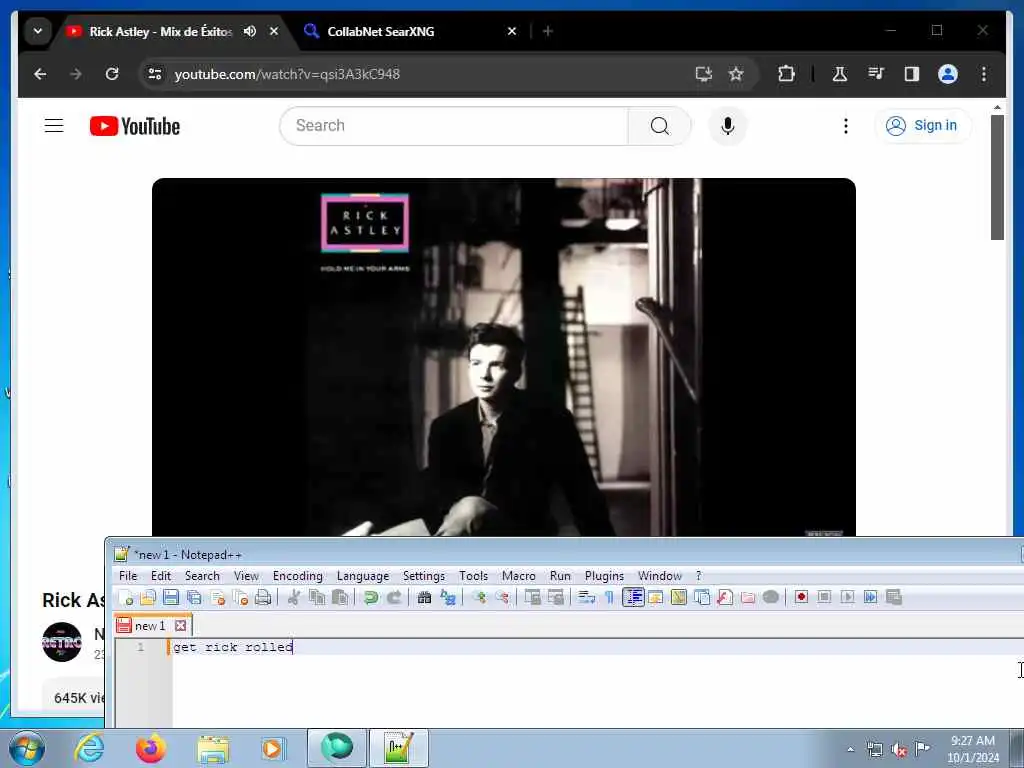Open Windows Start menu orb
This screenshot has height=768, width=1024.
coord(27,748)
